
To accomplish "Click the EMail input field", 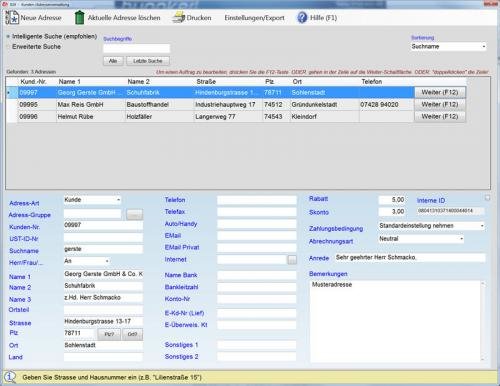I will click(x=257, y=236).
